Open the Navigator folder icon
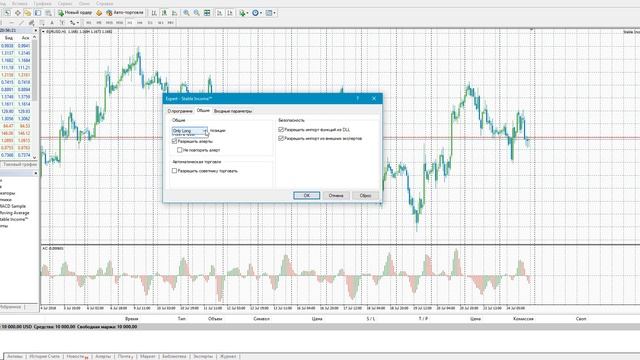 point(27,13)
